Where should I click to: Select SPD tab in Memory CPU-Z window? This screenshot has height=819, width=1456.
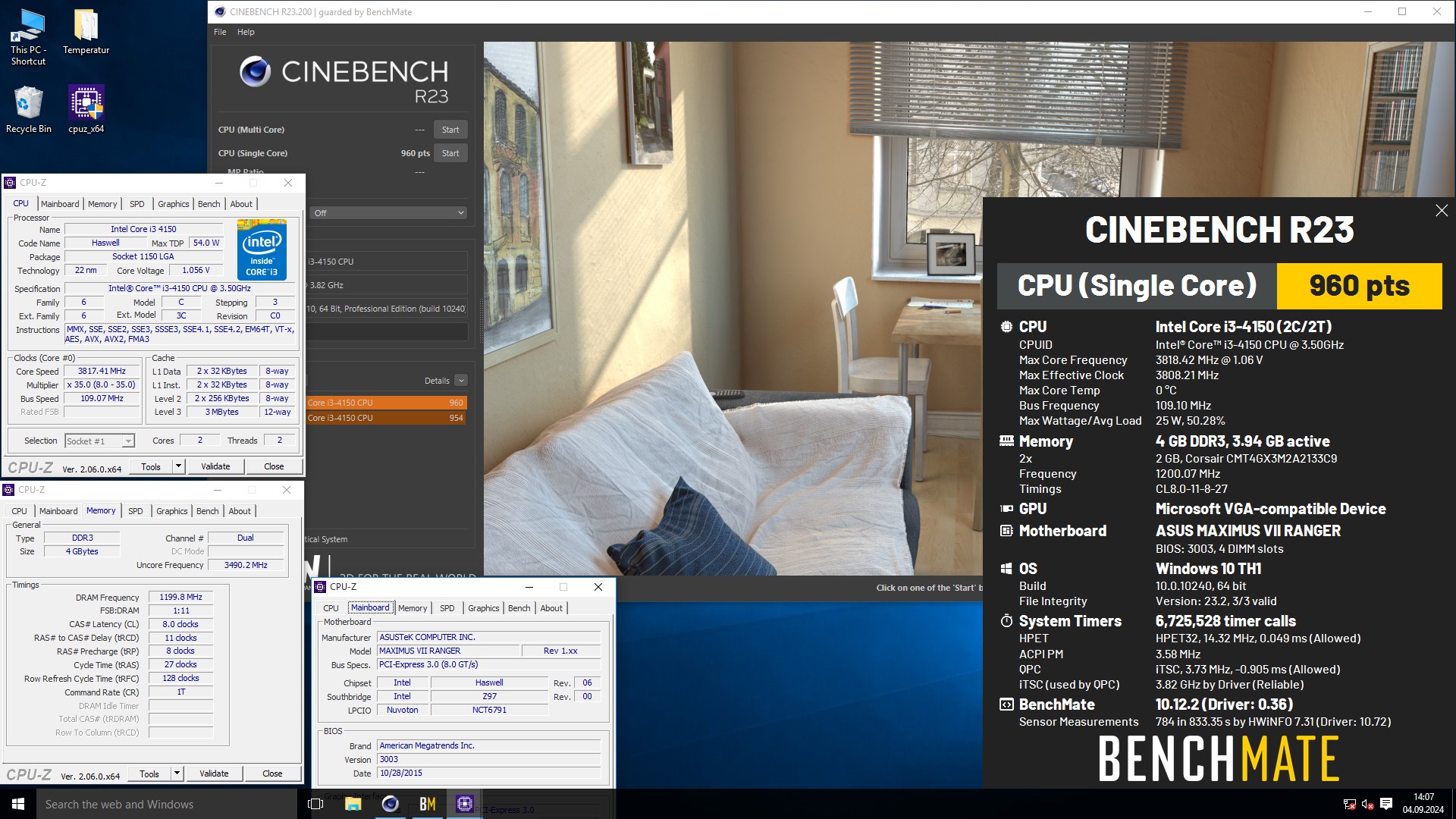(136, 511)
